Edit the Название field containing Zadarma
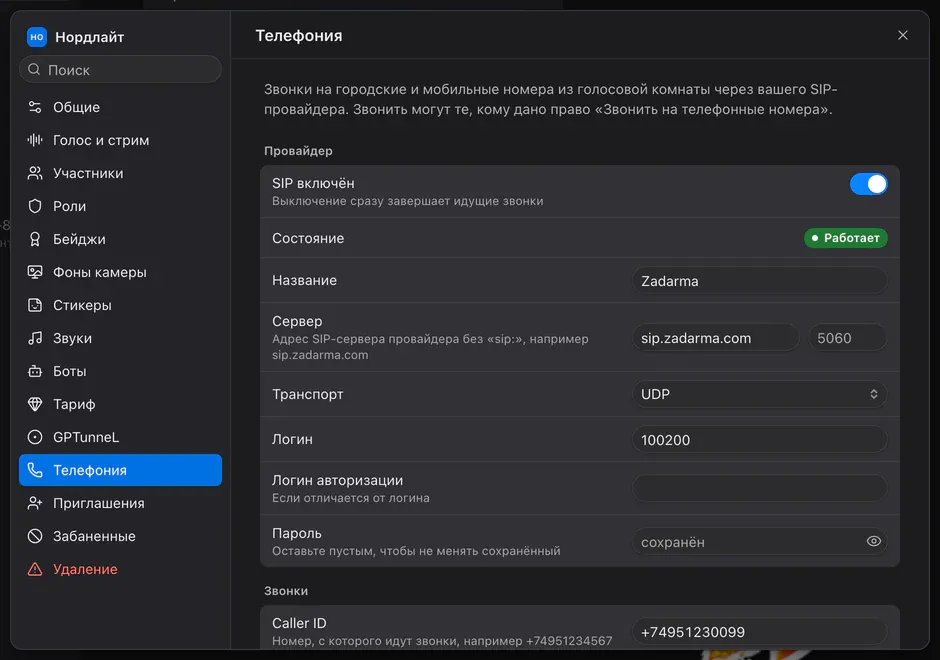 coord(760,281)
